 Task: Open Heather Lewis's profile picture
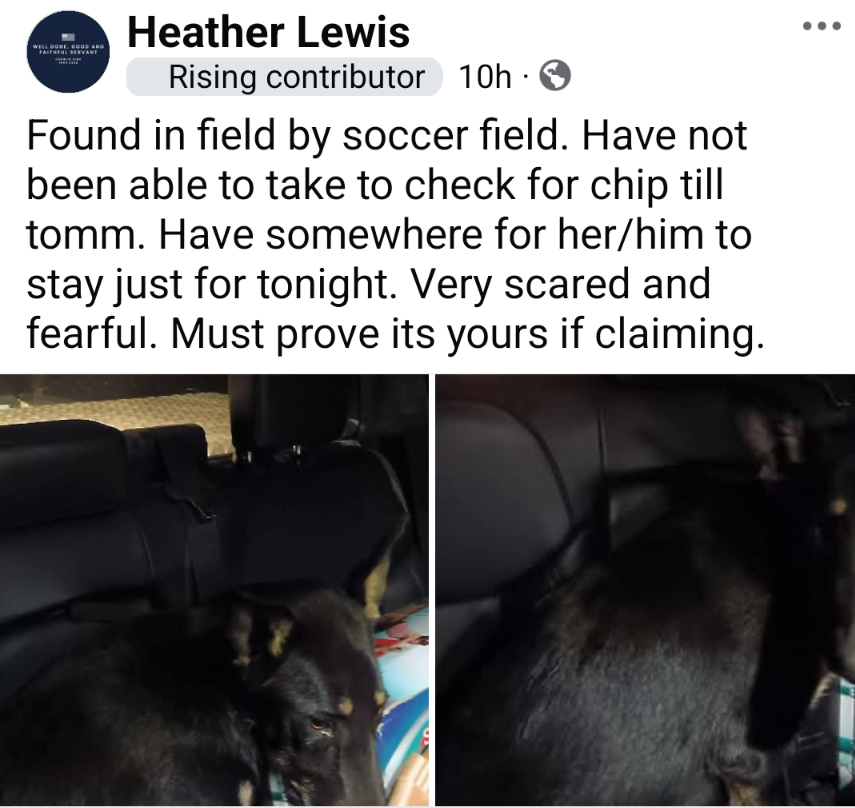click(x=68, y=52)
